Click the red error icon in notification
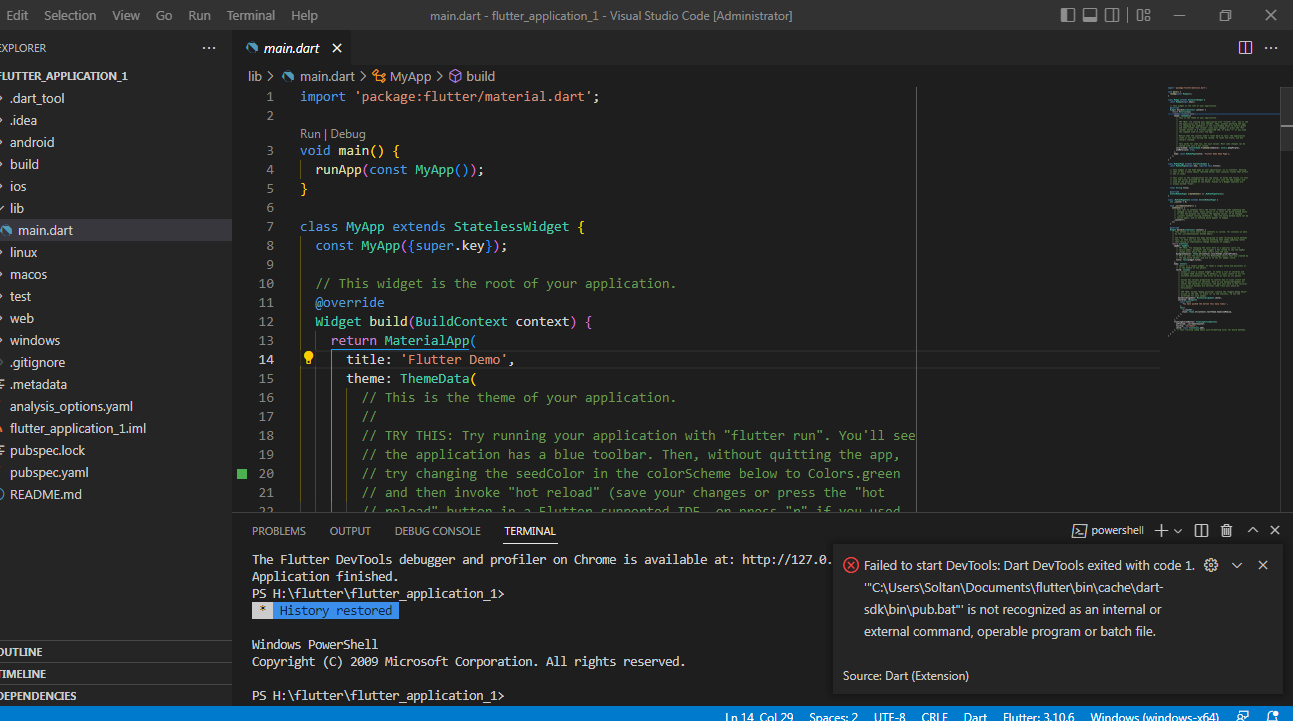This screenshot has height=721, width=1293. click(x=851, y=565)
